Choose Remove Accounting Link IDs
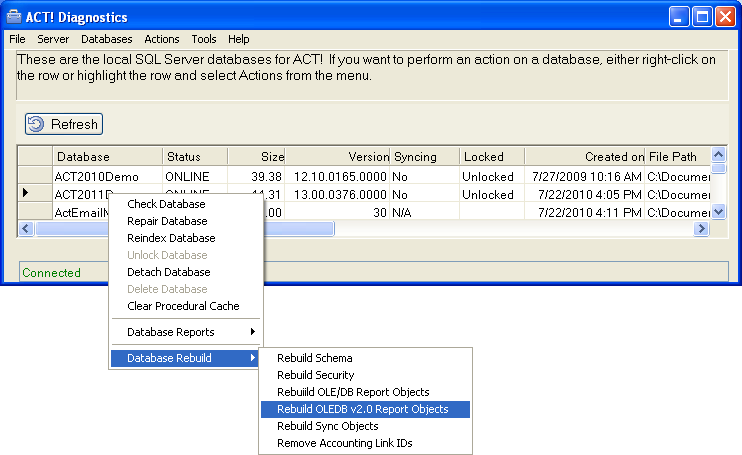This screenshot has width=742, height=455. click(x=365, y=443)
